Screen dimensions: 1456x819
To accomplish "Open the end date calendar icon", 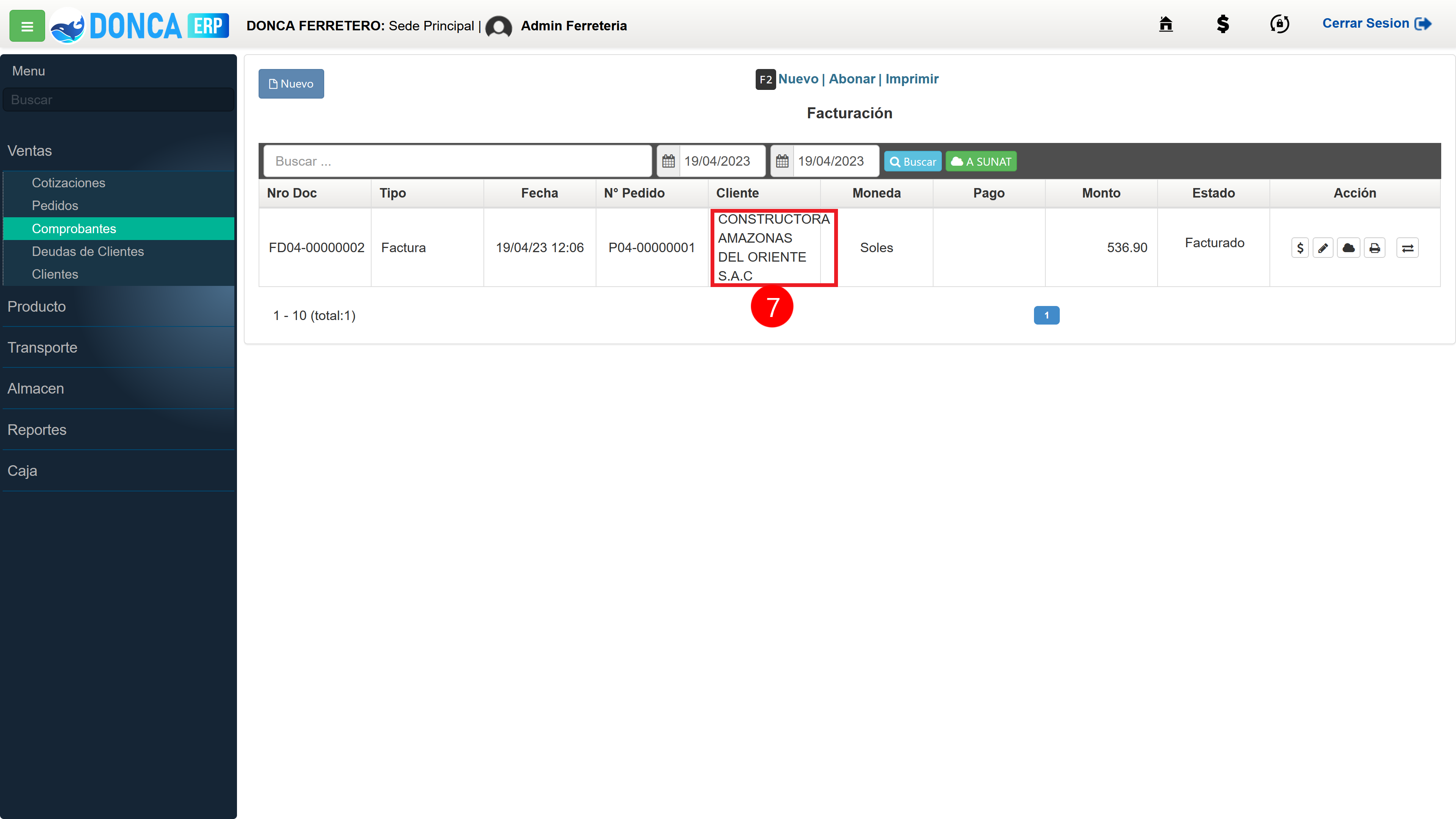I will (782, 161).
